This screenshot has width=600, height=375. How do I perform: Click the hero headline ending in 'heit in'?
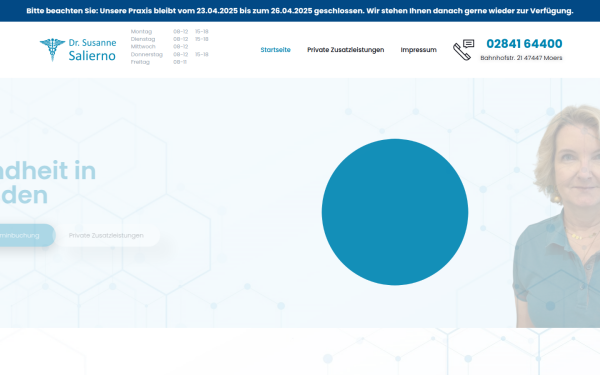pos(48,183)
